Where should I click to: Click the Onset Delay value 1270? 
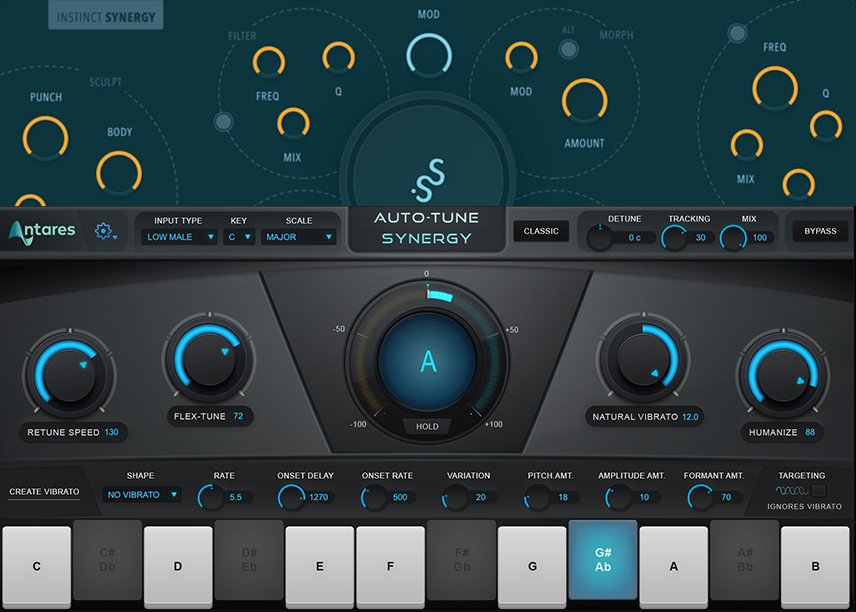click(x=319, y=497)
